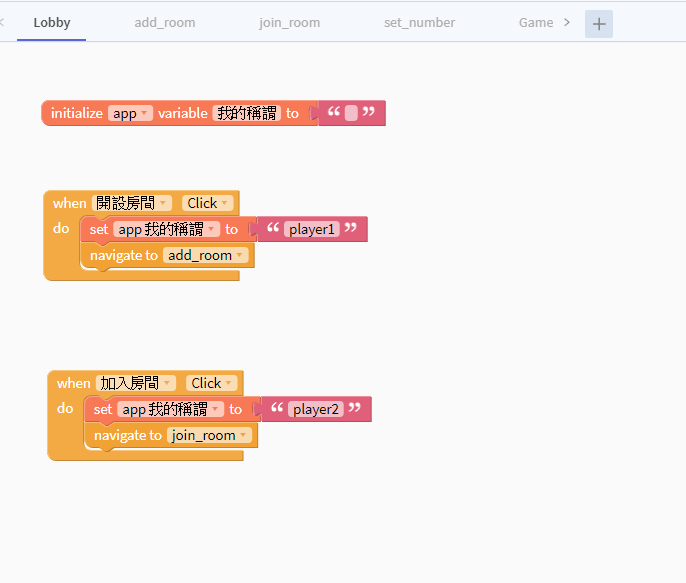The image size is (686, 583).
Task: Open the add_room screen tab
Action: [x=164, y=23]
